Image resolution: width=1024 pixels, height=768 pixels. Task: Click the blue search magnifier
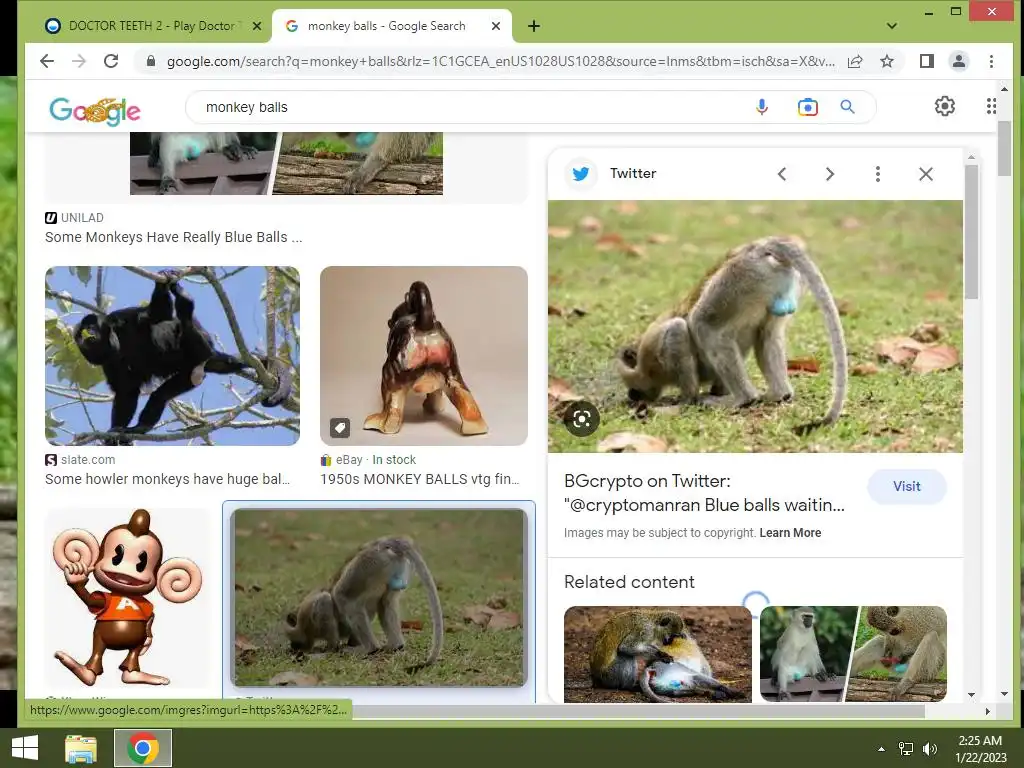coord(847,107)
